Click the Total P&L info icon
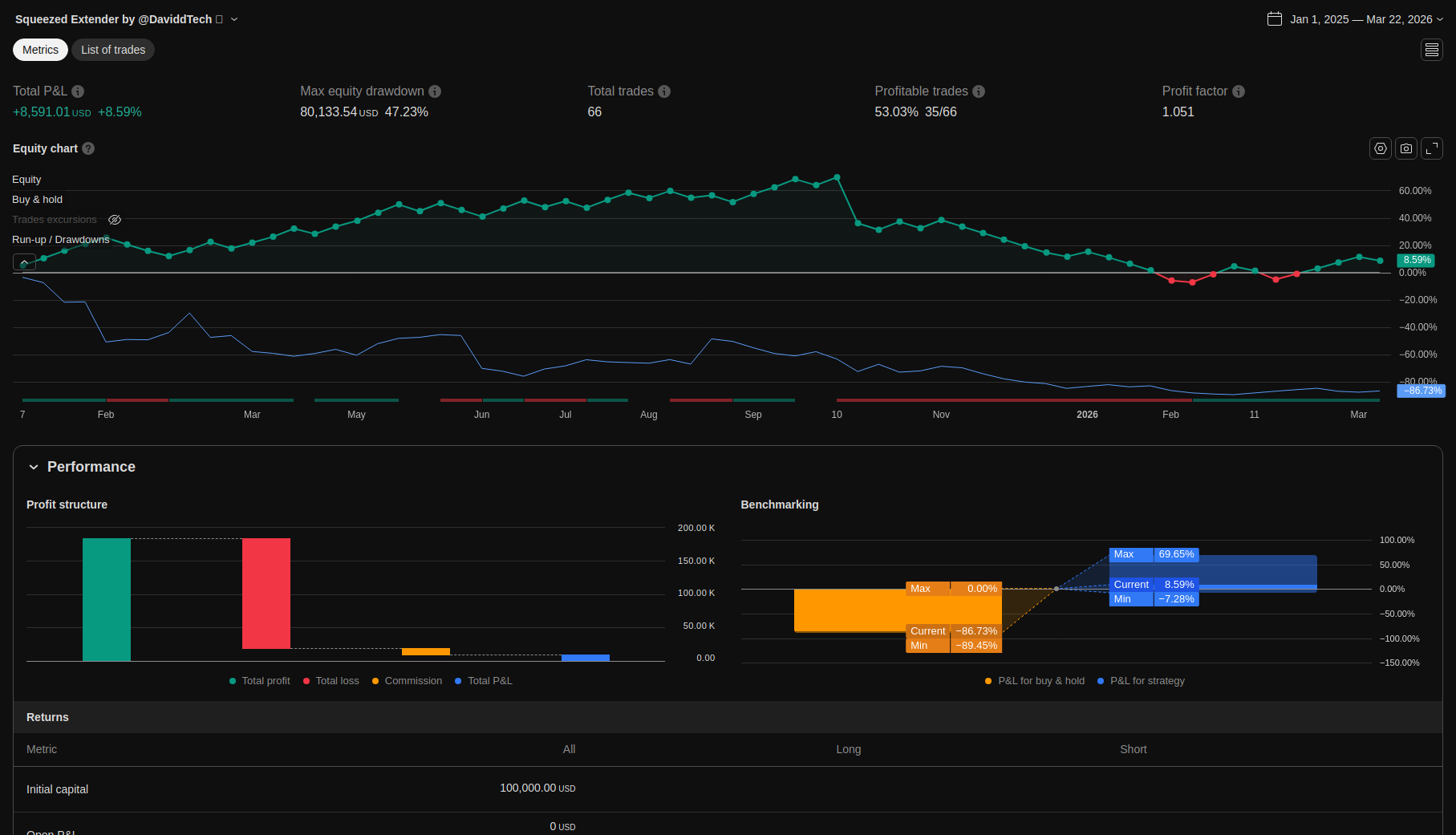Screen dimensions: 1456x835 click(78, 91)
